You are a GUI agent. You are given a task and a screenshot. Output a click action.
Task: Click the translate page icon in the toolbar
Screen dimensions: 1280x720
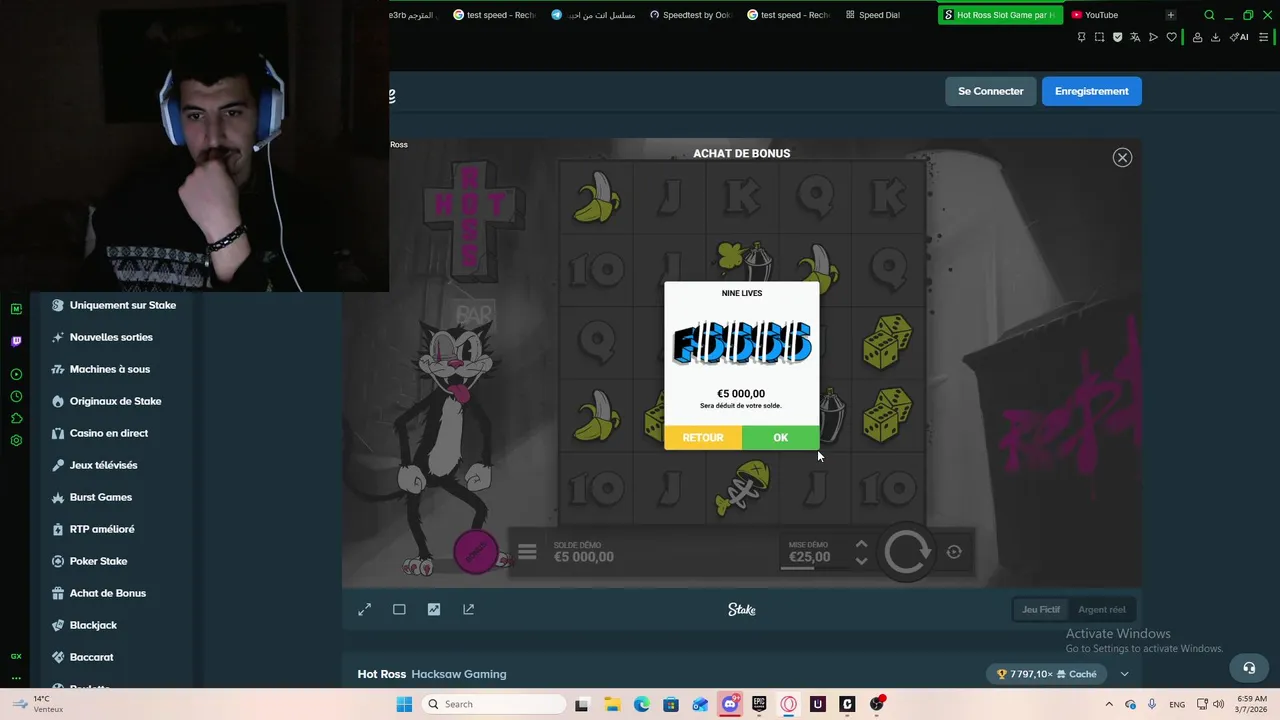pyautogui.click(x=1135, y=37)
